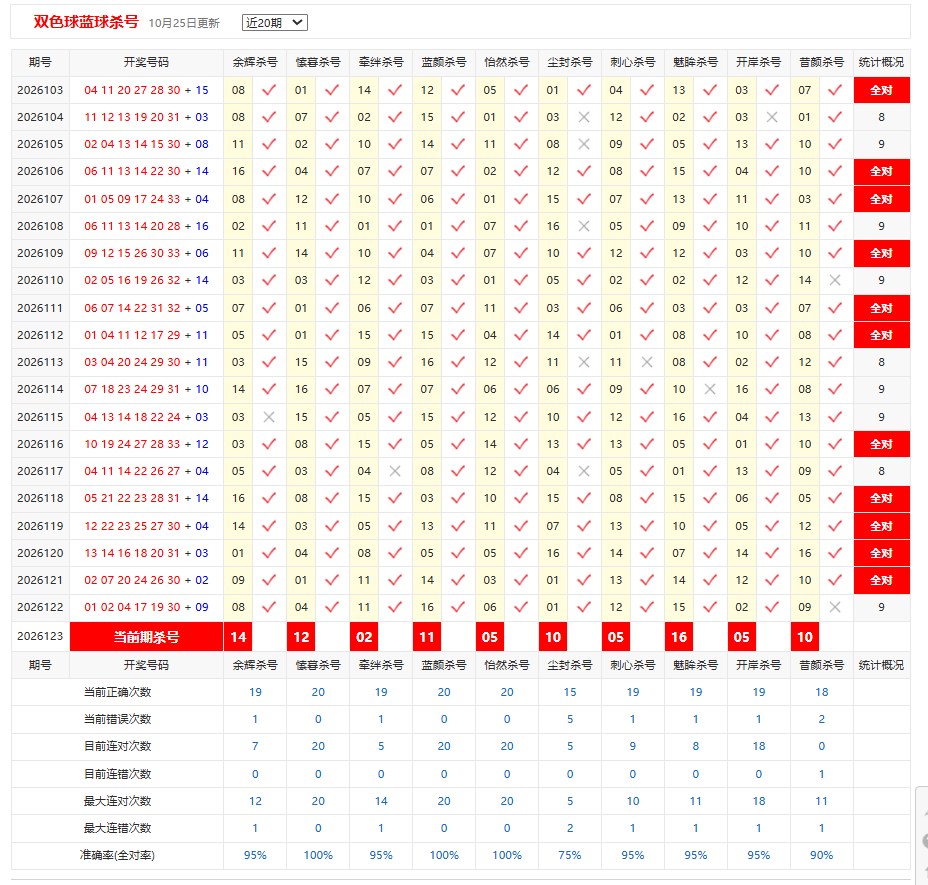Click current-period kill number 02 under 牵绊杀号

[x=364, y=637]
